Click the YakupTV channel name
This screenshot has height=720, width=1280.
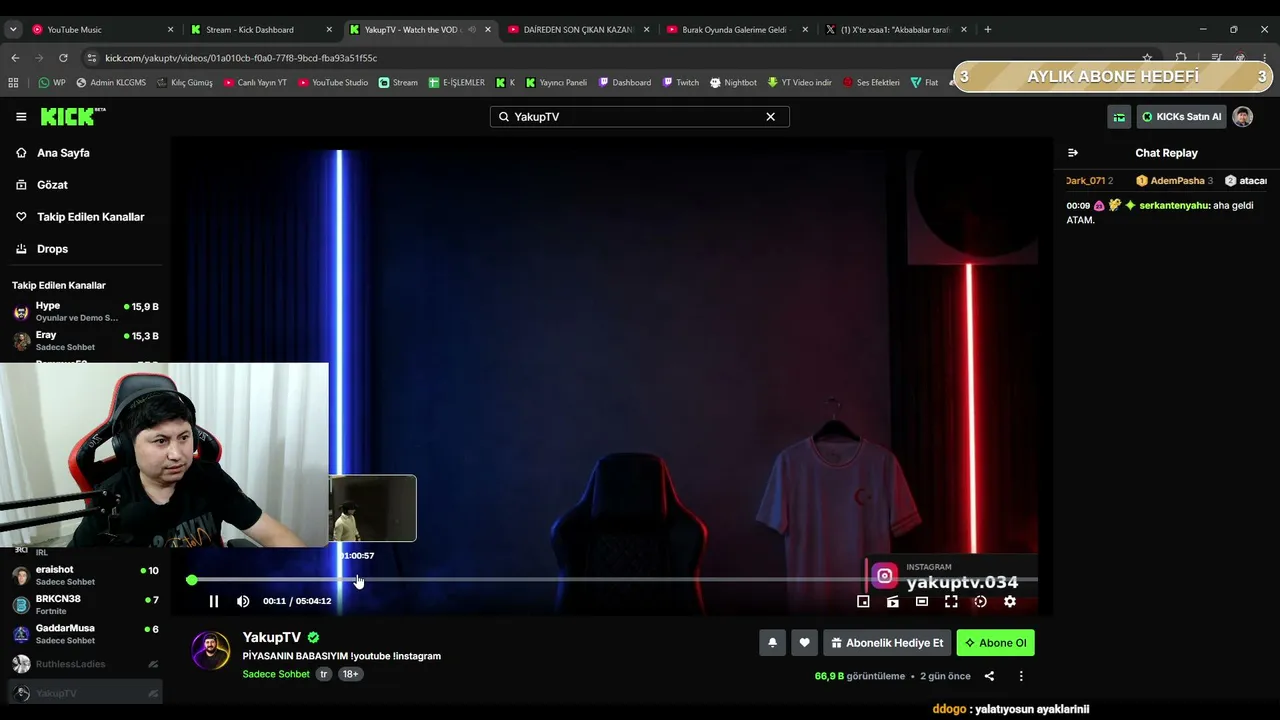272,637
